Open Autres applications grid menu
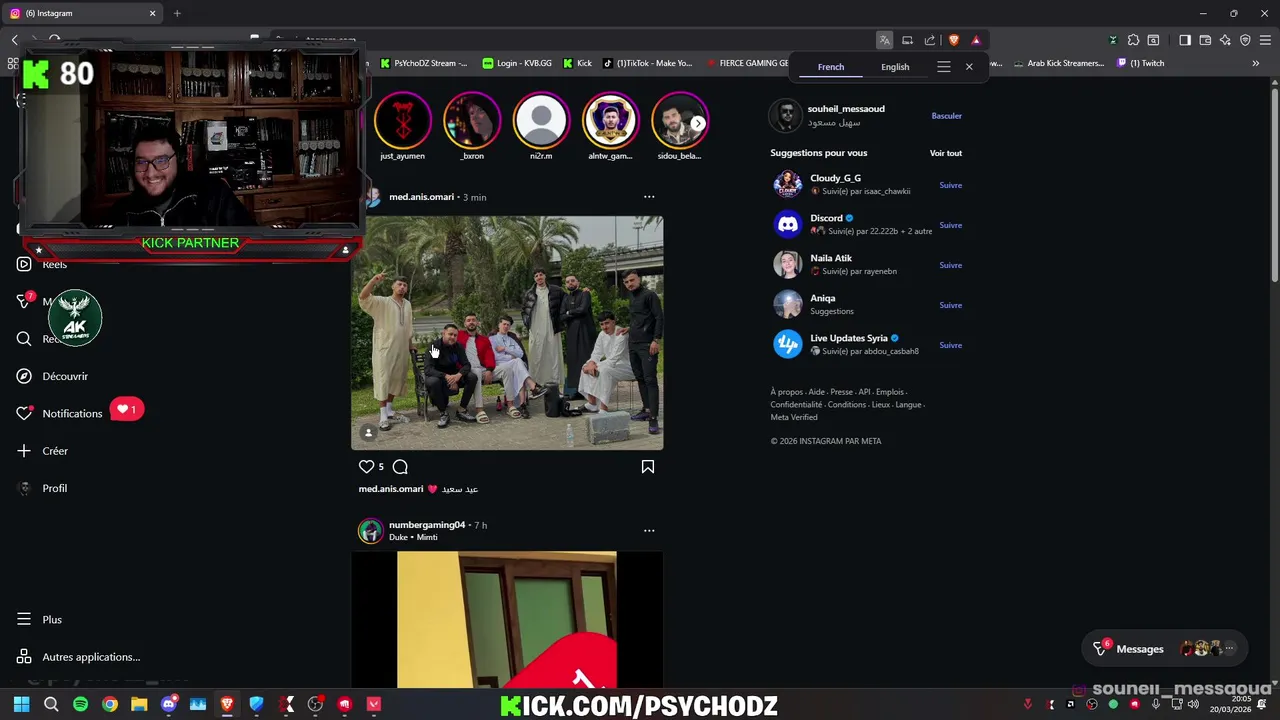 tap(79, 657)
